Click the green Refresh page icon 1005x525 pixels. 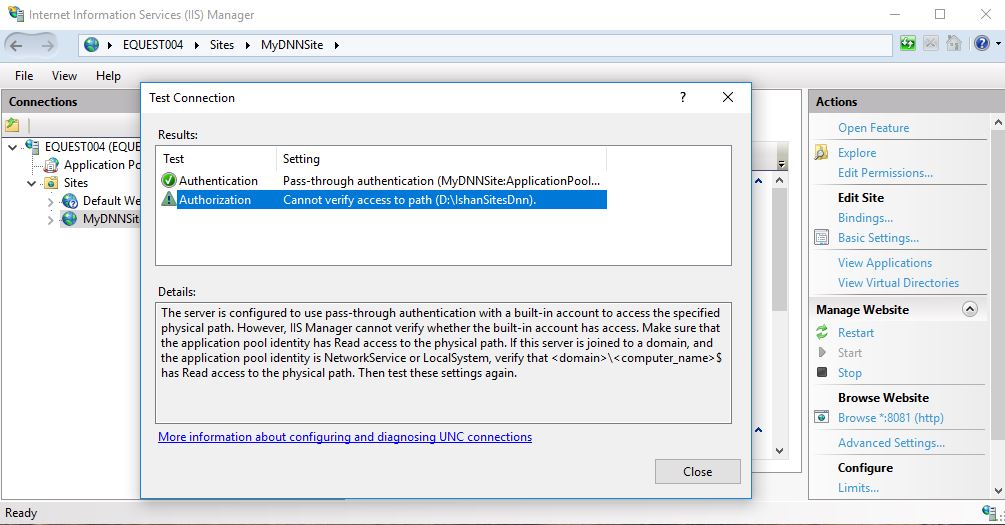[x=908, y=44]
